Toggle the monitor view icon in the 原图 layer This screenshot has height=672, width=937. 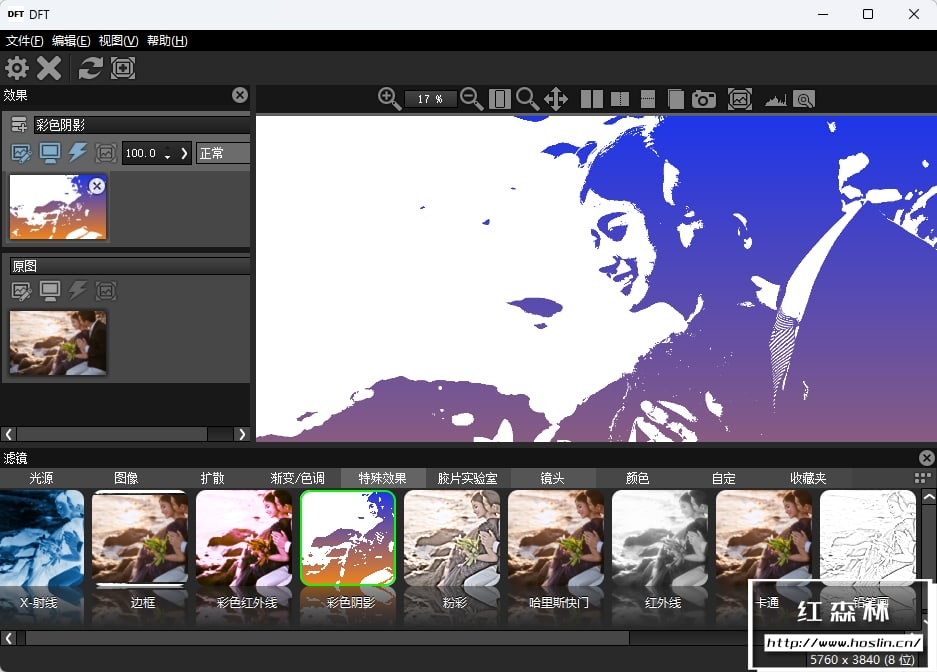(50, 291)
